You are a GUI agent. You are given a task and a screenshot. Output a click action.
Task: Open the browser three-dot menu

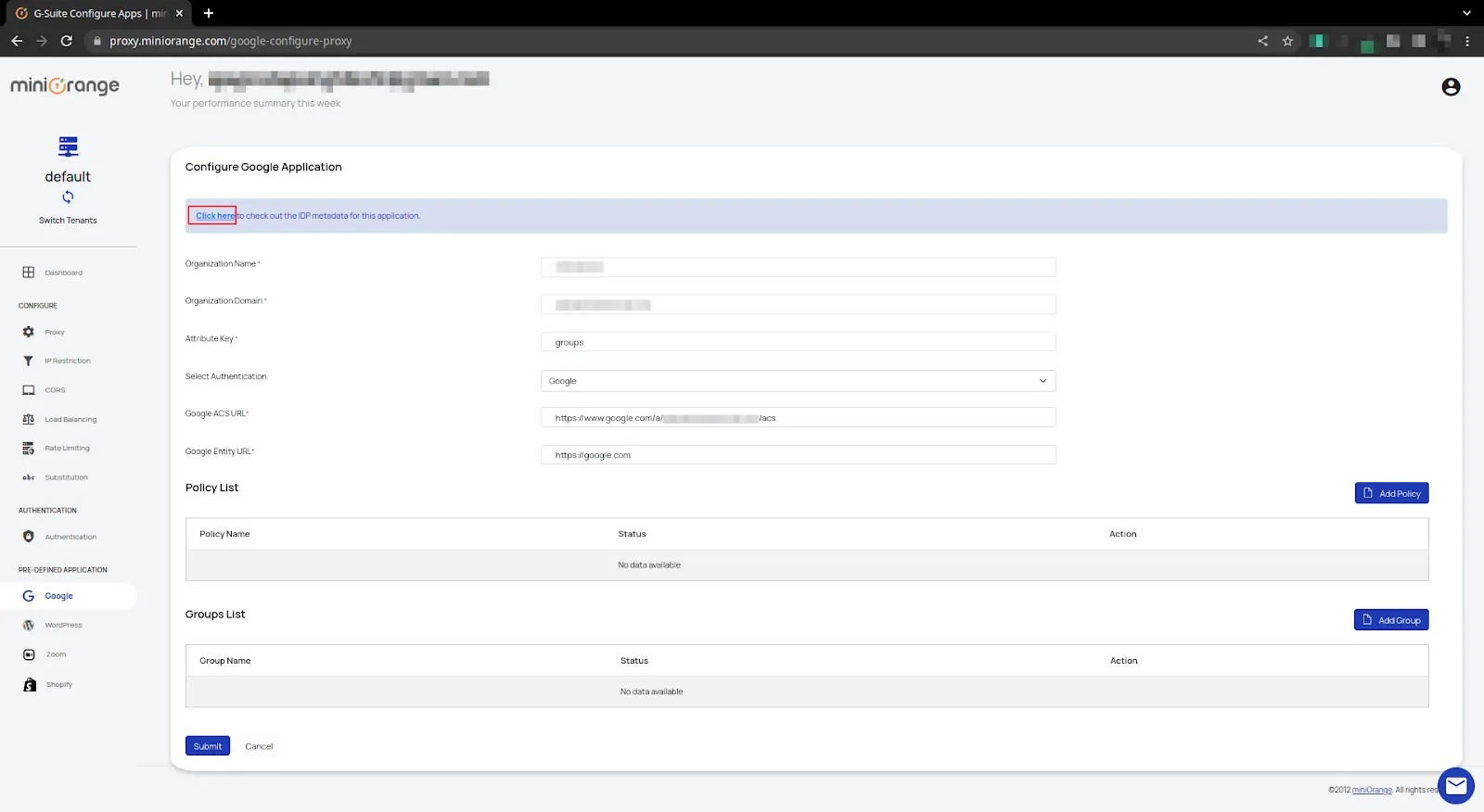(x=1467, y=41)
